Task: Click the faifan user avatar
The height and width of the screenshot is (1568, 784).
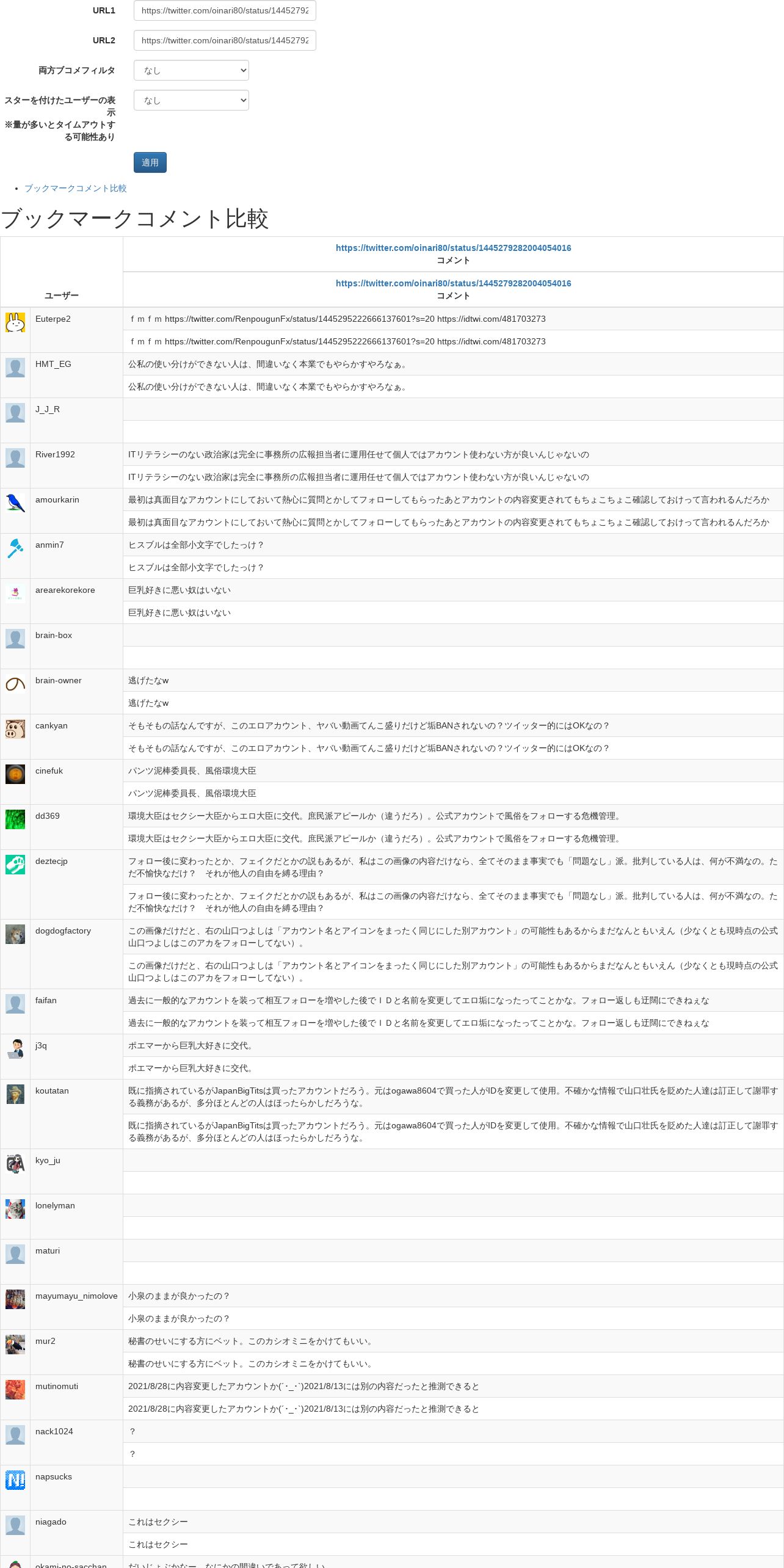Action: pos(15,1004)
